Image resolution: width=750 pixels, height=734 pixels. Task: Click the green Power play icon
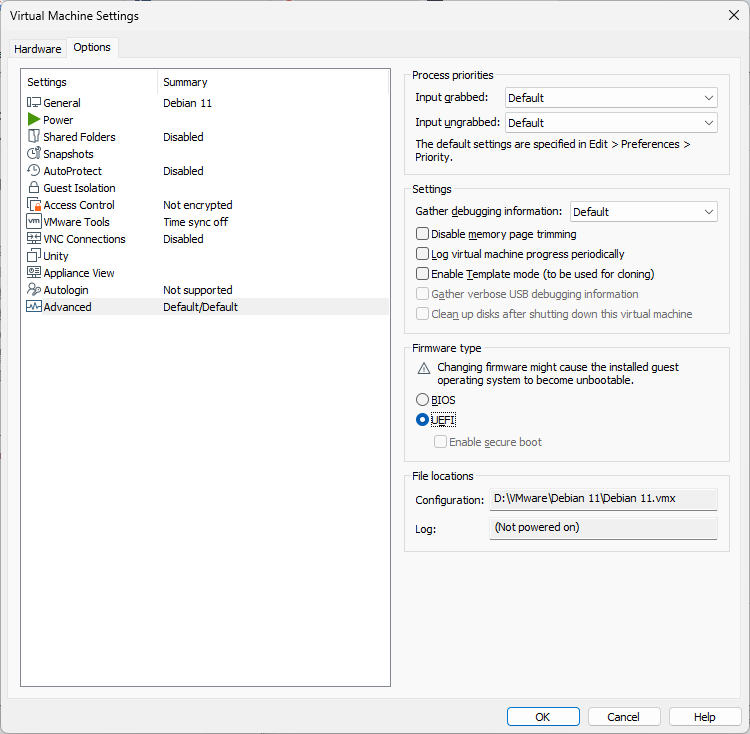coord(33,119)
